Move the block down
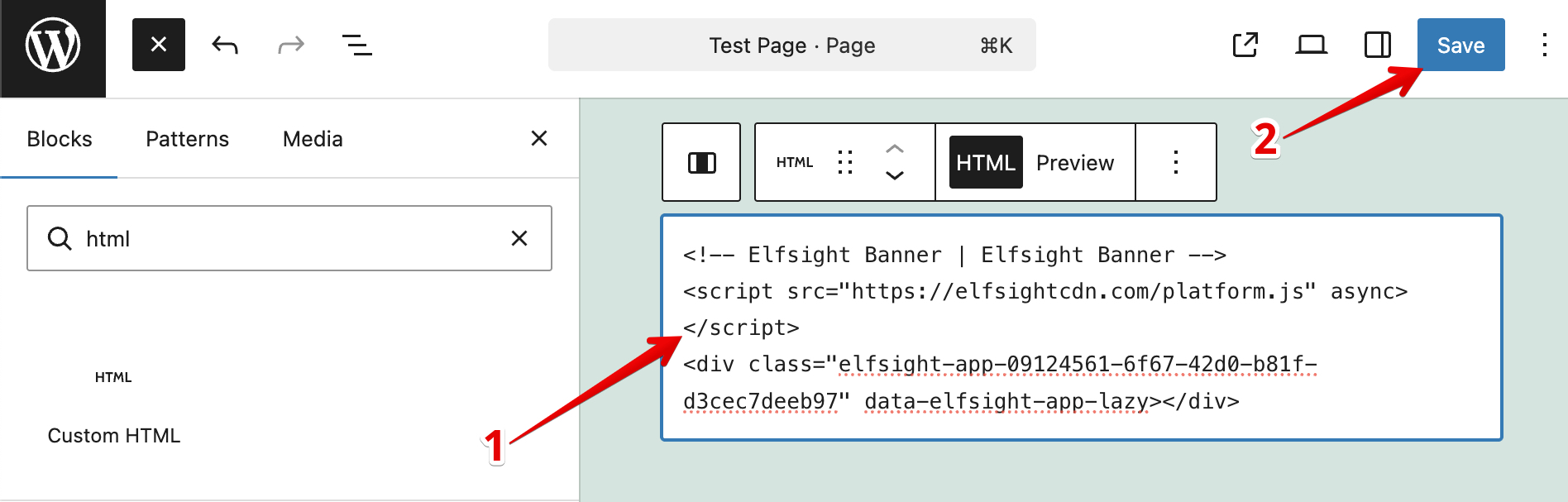The width and height of the screenshot is (1568, 502). tap(895, 175)
